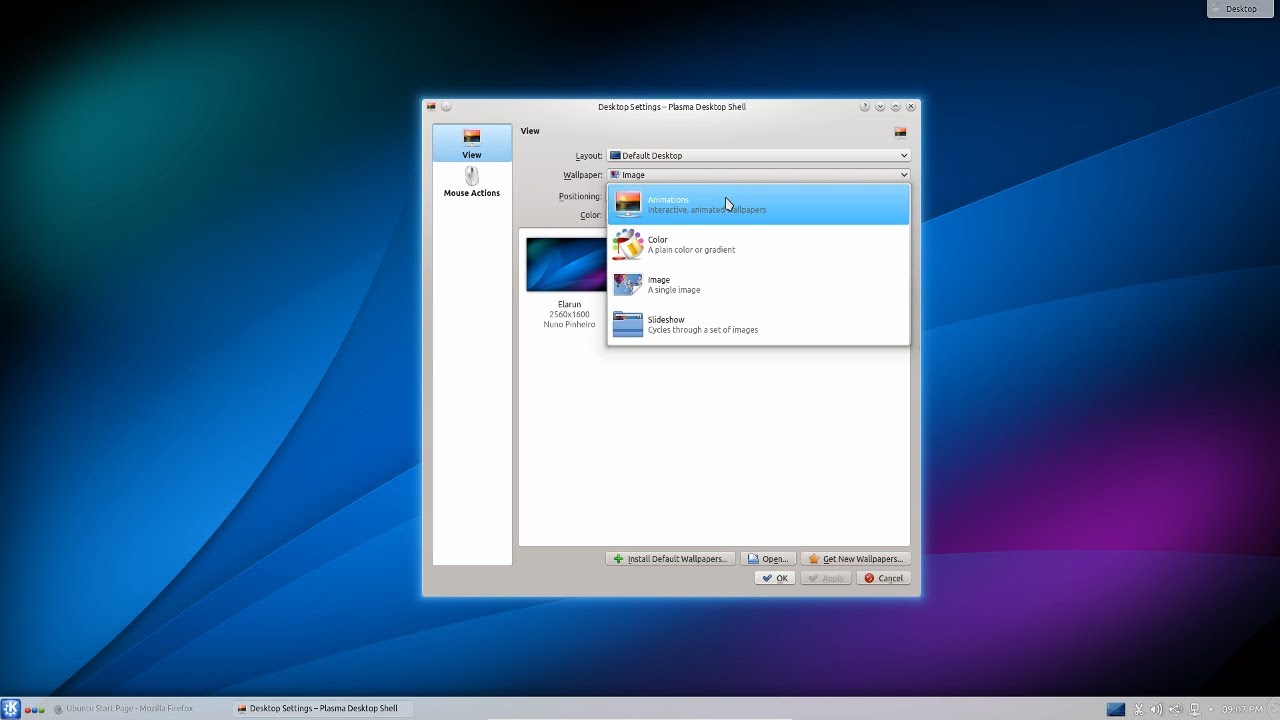The width and height of the screenshot is (1280, 720).
Task: Click the Wallpaper dropdown arrow
Action: [x=903, y=175]
